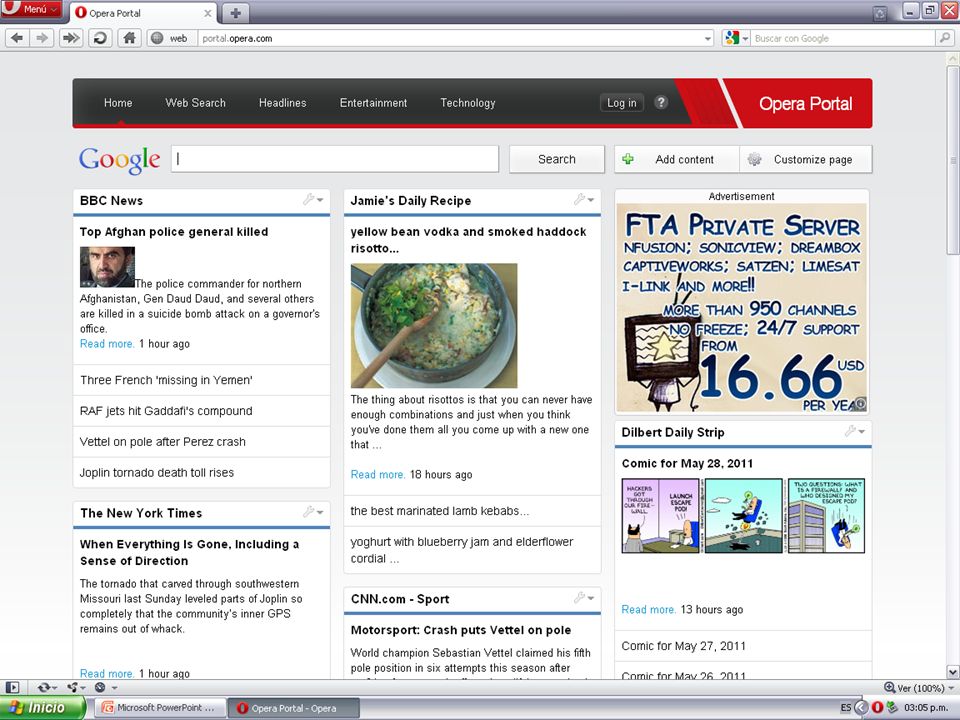The height and width of the screenshot is (720, 960).
Task: Expand the Opera Turbo dropdown arrow
Action: (x=113, y=688)
